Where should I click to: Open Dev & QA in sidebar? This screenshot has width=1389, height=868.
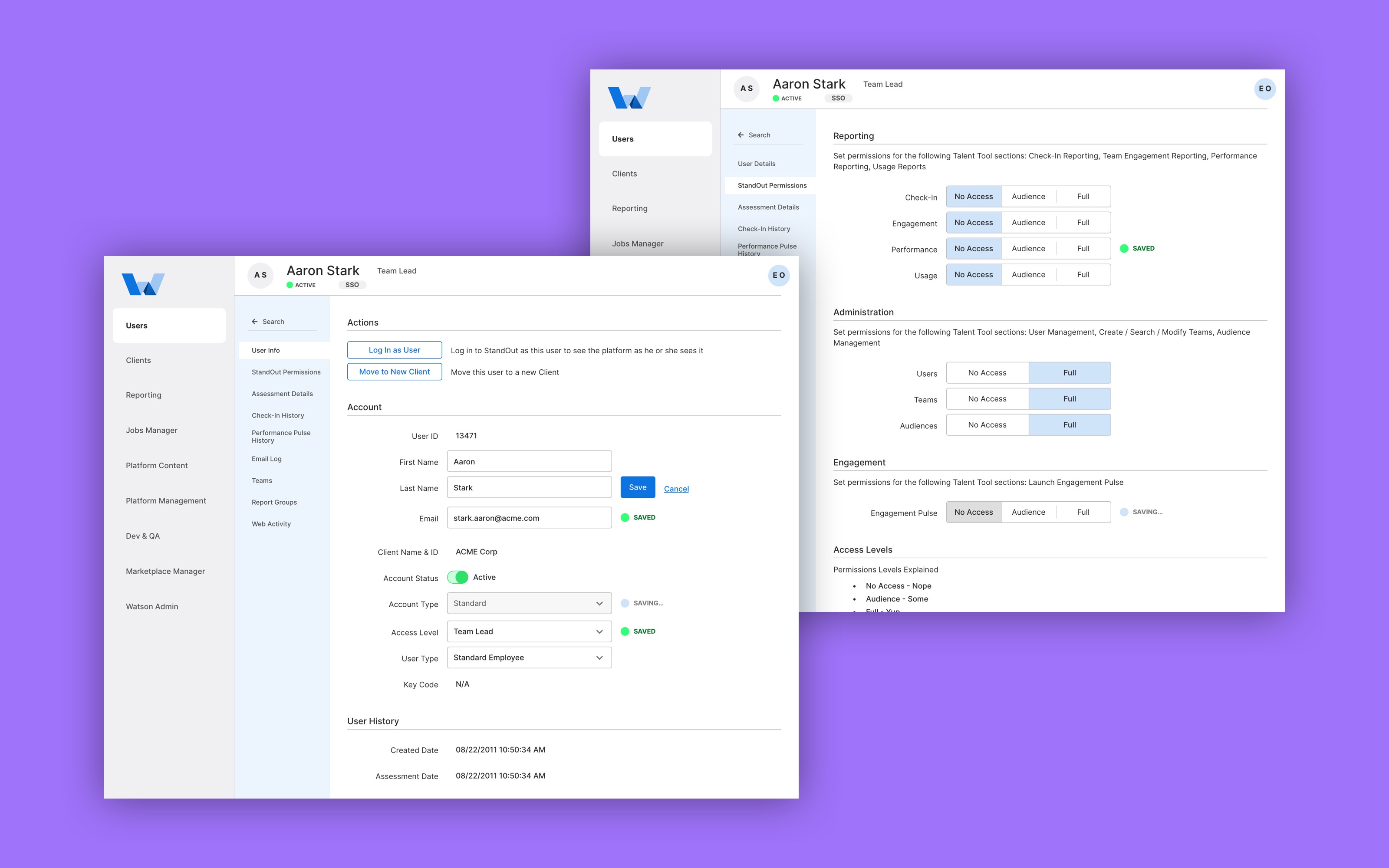pyautogui.click(x=143, y=536)
